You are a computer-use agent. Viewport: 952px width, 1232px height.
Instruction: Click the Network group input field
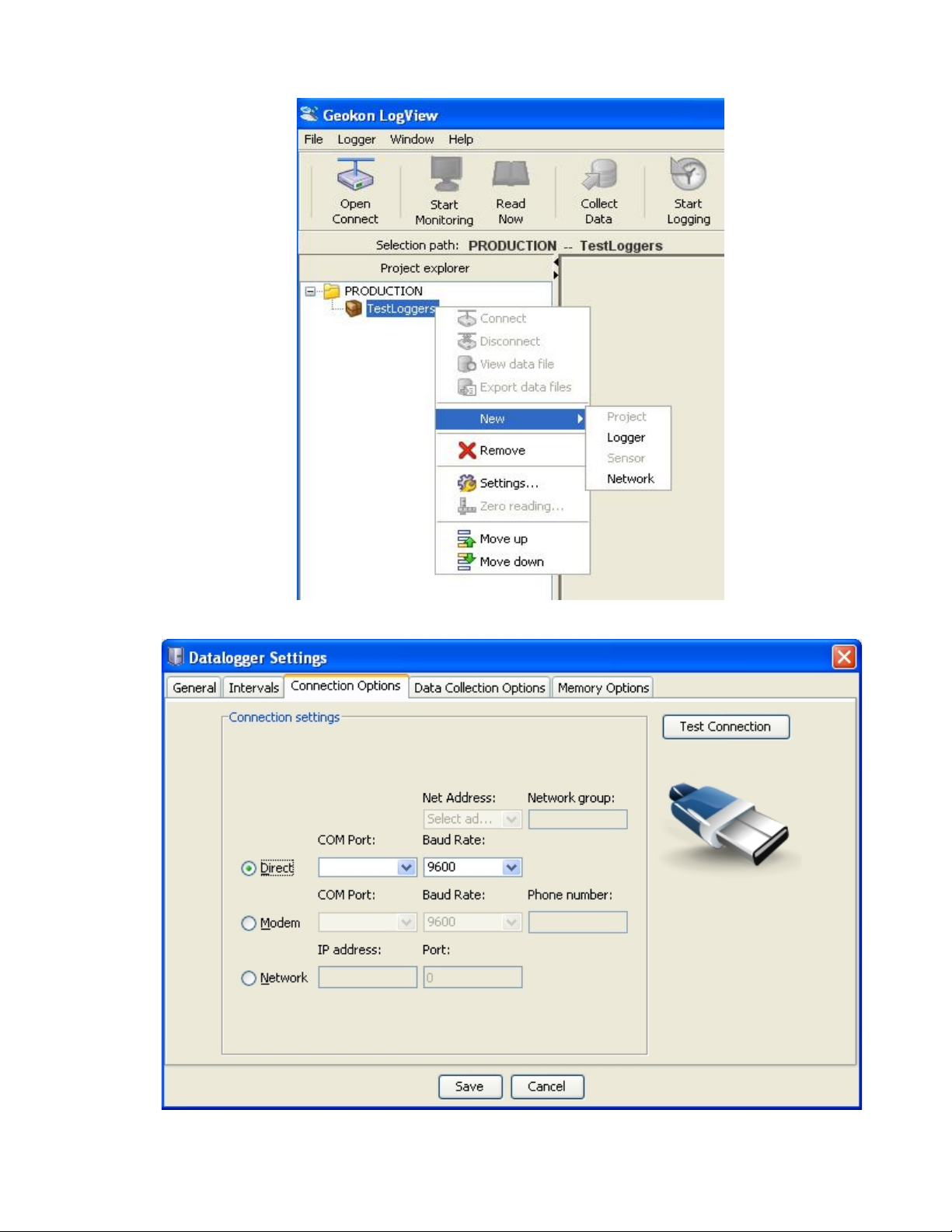(x=577, y=819)
